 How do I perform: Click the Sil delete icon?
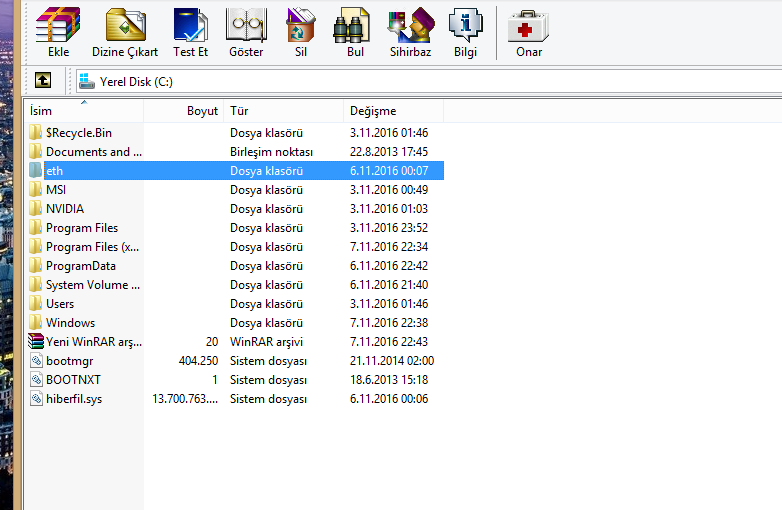[x=301, y=25]
